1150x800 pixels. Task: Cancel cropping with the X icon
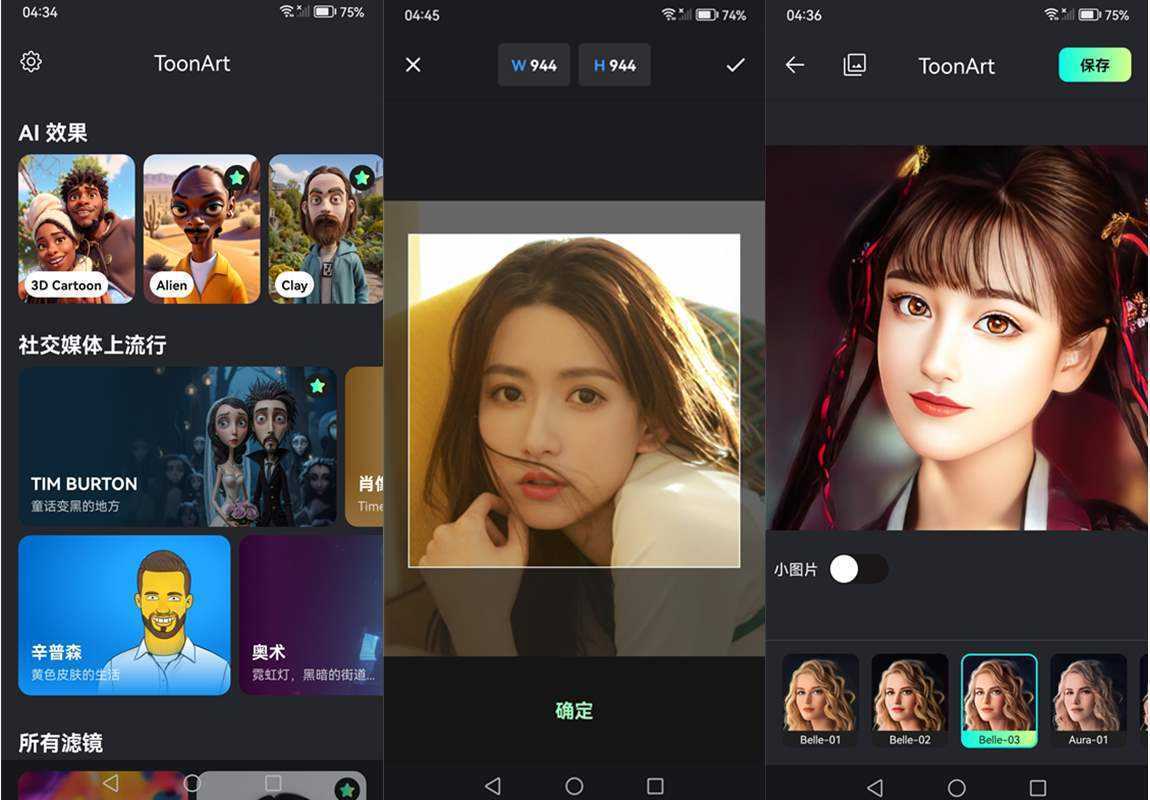pyautogui.click(x=413, y=64)
